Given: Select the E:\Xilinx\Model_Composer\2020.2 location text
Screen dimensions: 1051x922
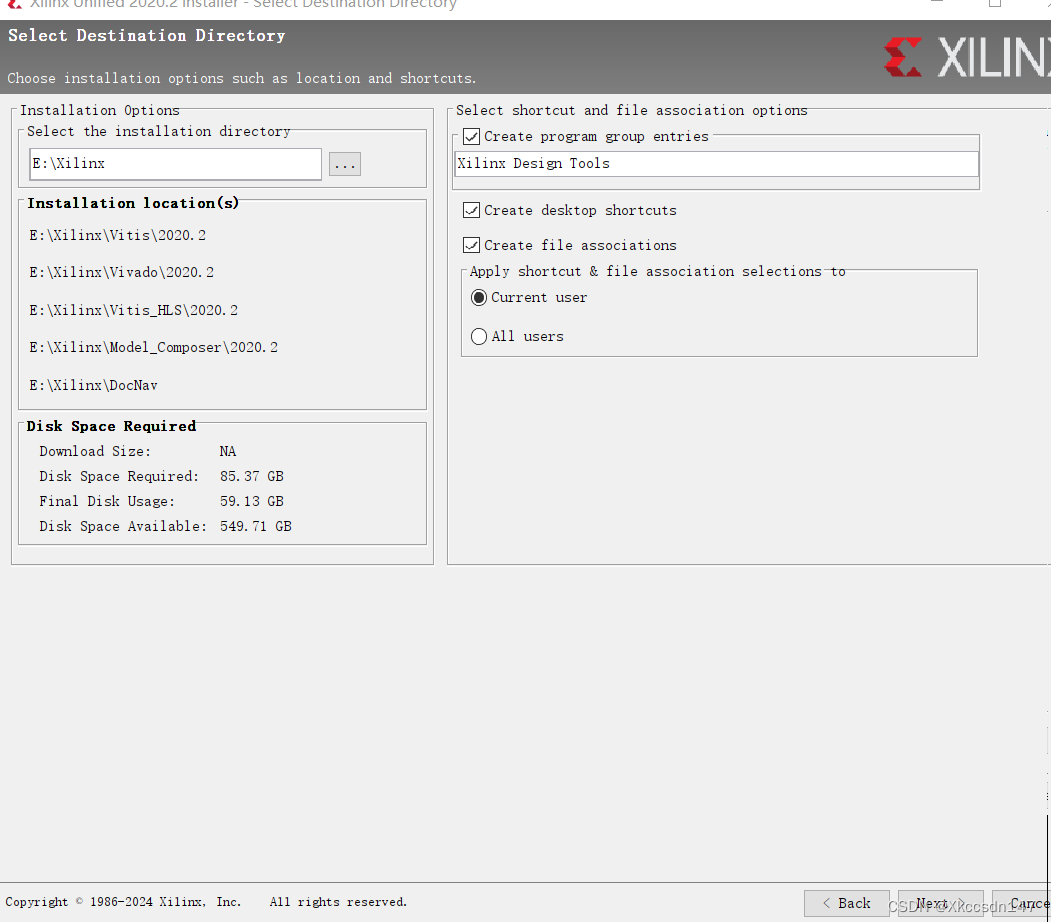Looking at the screenshot, I should click(x=153, y=347).
